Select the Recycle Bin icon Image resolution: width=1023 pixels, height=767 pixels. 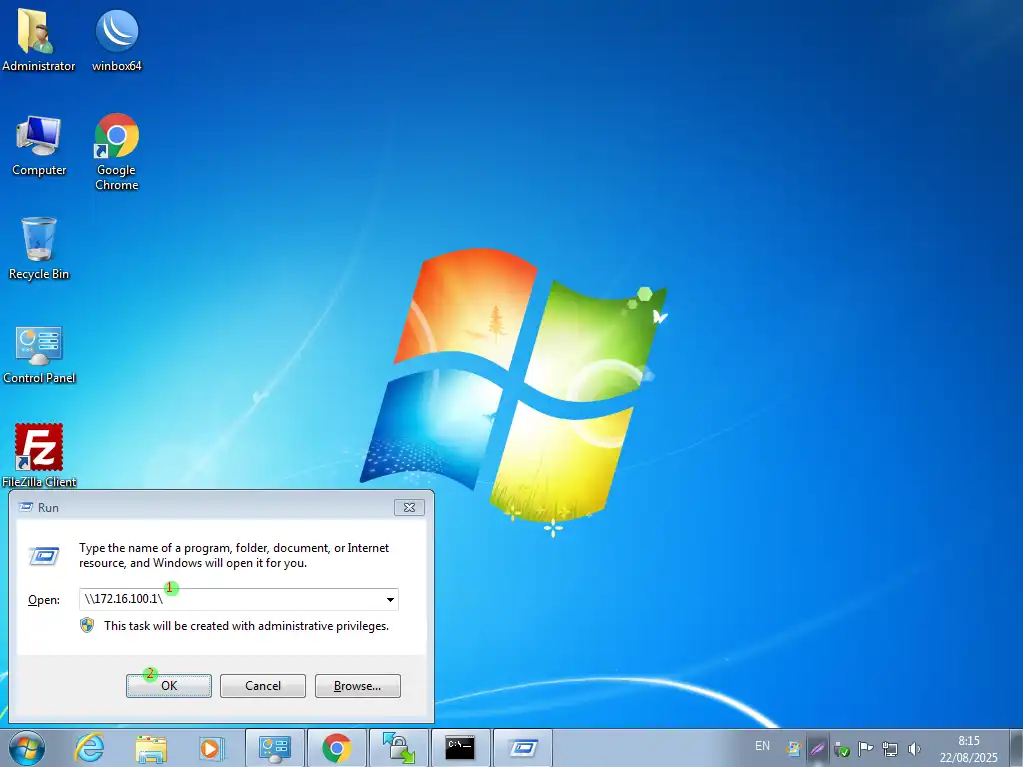(39, 241)
